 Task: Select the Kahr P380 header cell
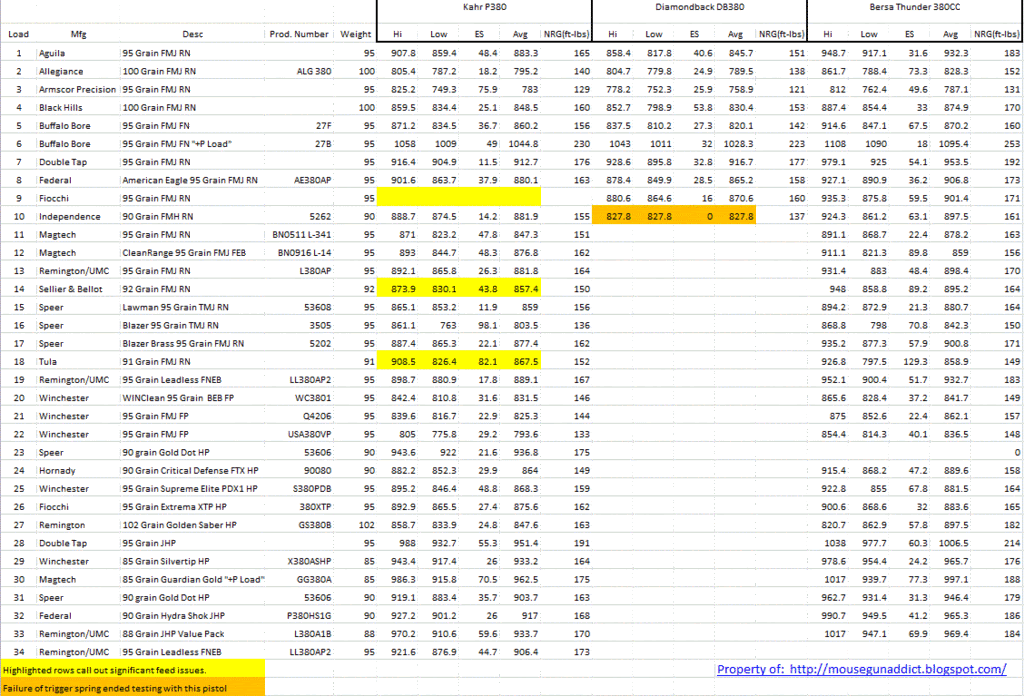coord(484,7)
